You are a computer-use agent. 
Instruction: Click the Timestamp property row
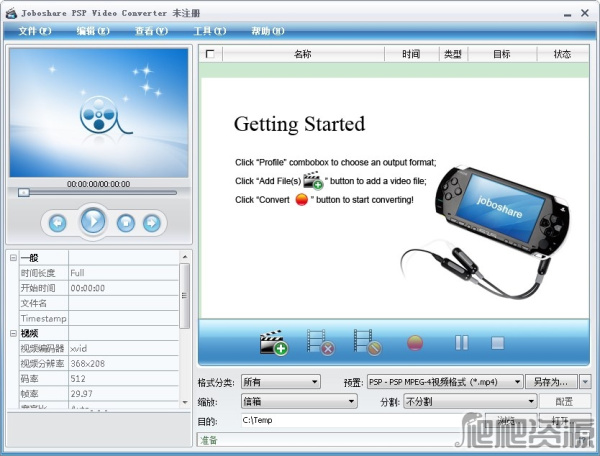point(99,318)
